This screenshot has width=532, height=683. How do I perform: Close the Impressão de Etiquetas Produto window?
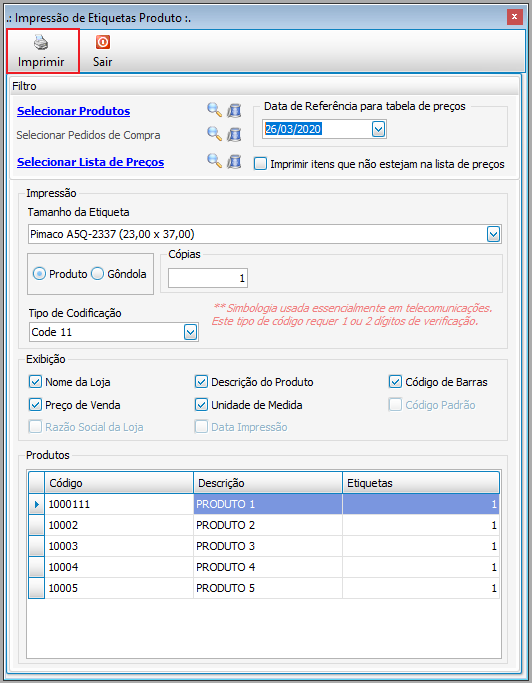pyautogui.click(x=515, y=17)
